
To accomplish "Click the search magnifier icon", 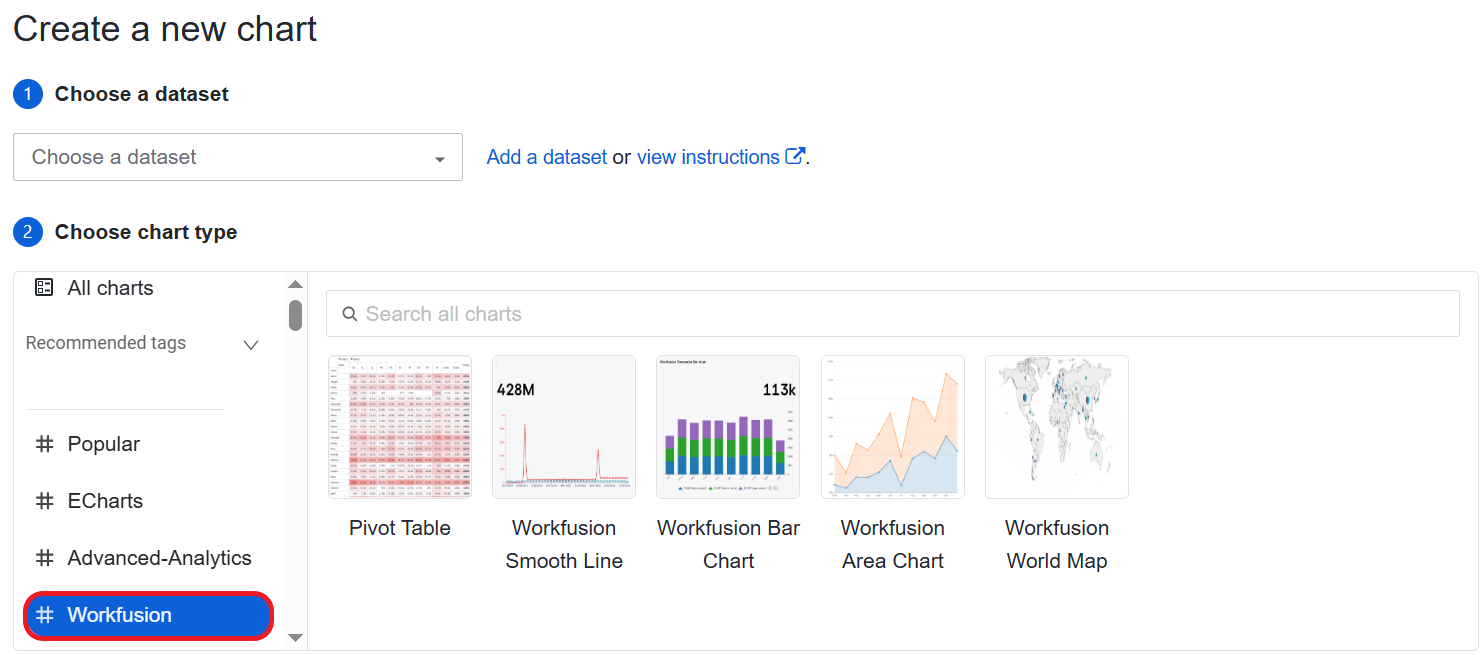I will [x=350, y=314].
